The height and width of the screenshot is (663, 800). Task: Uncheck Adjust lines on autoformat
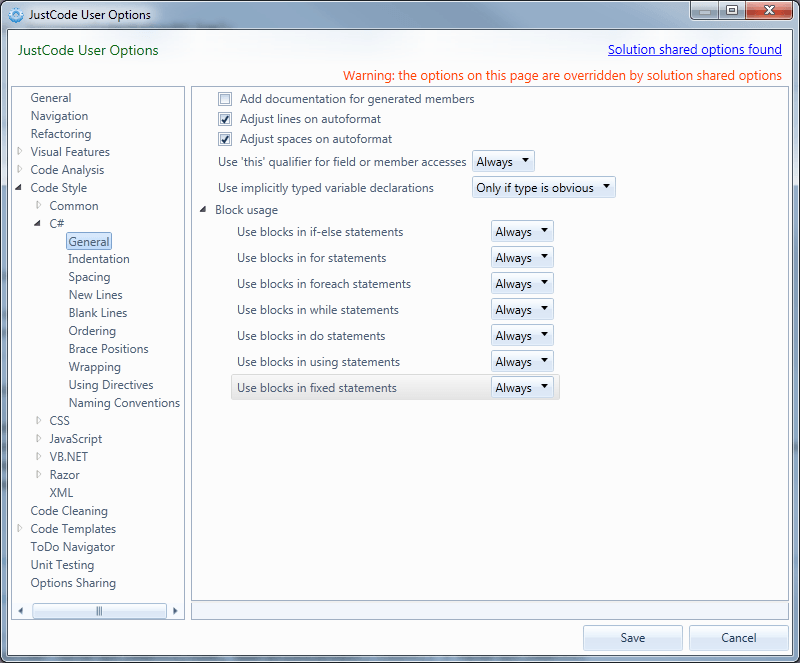[225, 119]
